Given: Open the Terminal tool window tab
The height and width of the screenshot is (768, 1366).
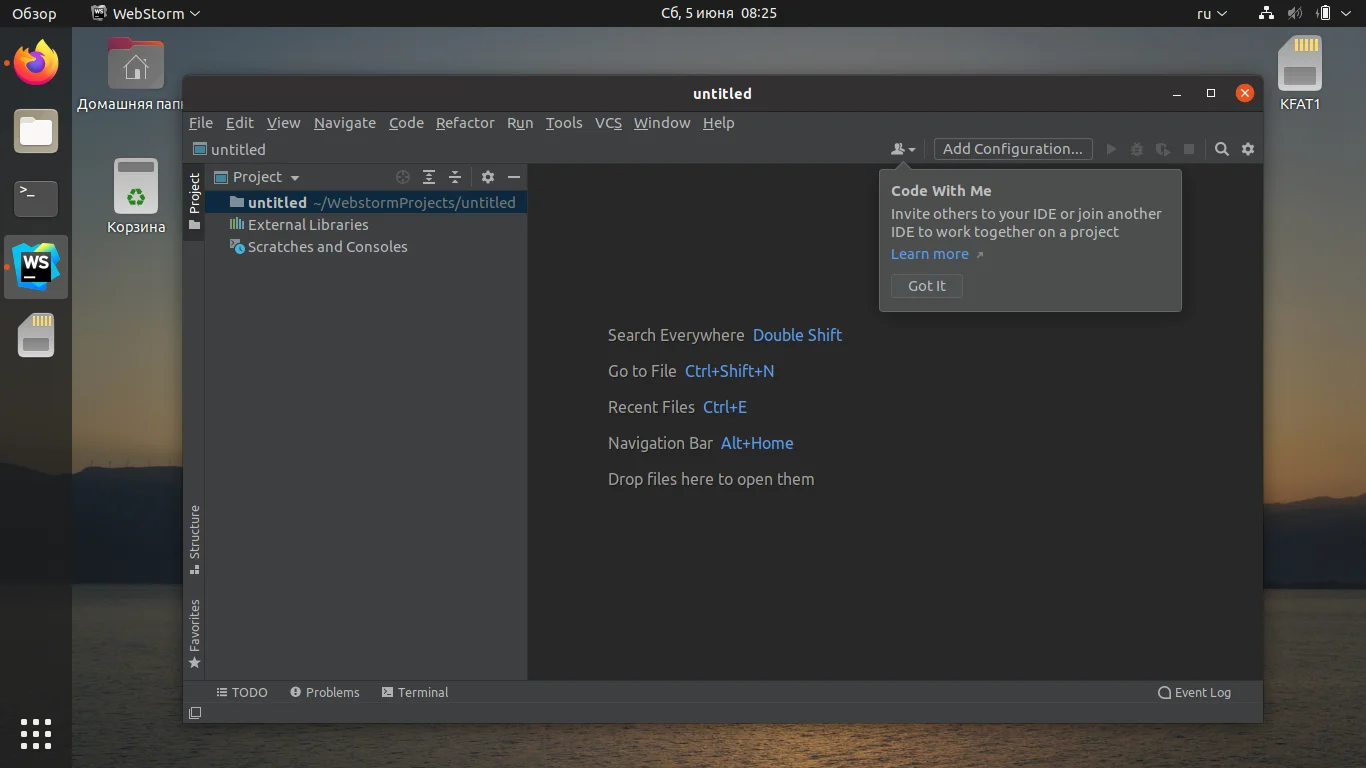Looking at the screenshot, I should tap(415, 692).
